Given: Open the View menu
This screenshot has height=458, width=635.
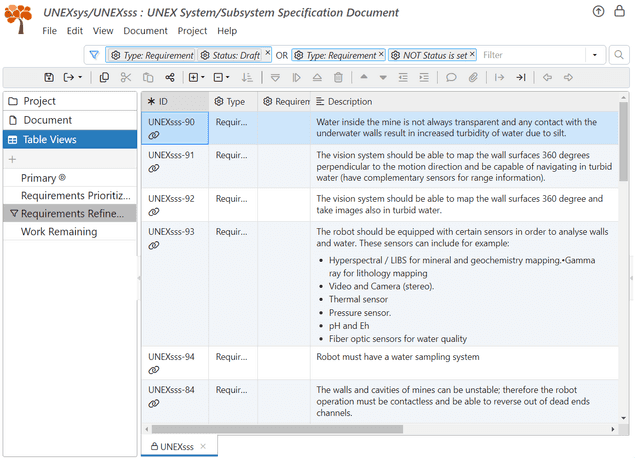Looking at the screenshot, I should [x=103, y=31].
